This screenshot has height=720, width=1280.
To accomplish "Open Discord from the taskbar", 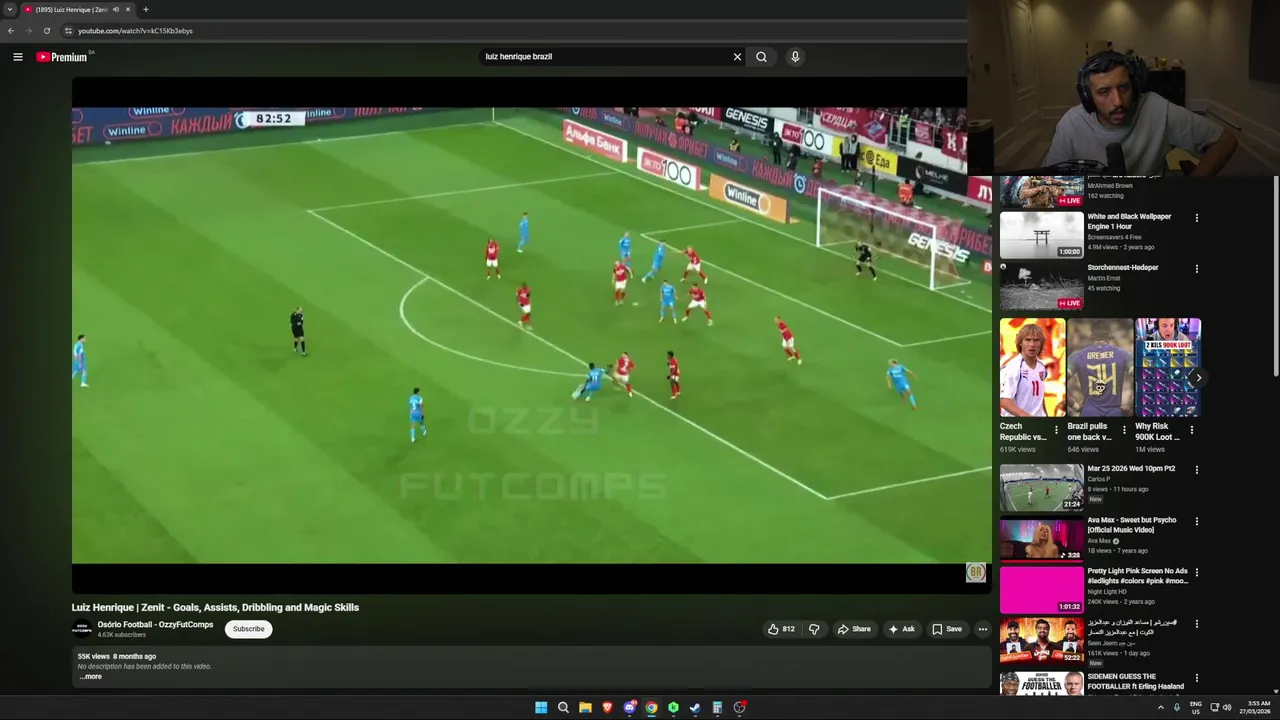I will click(629, 707).
